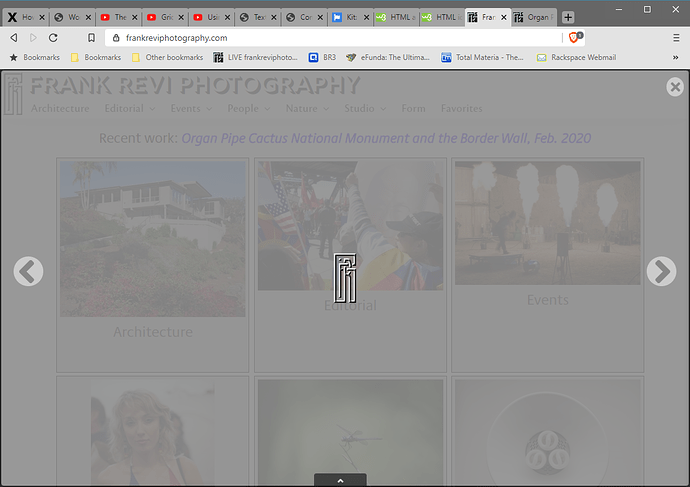
Task: Click the Favorites nav menu item
Action: point(462,108)
